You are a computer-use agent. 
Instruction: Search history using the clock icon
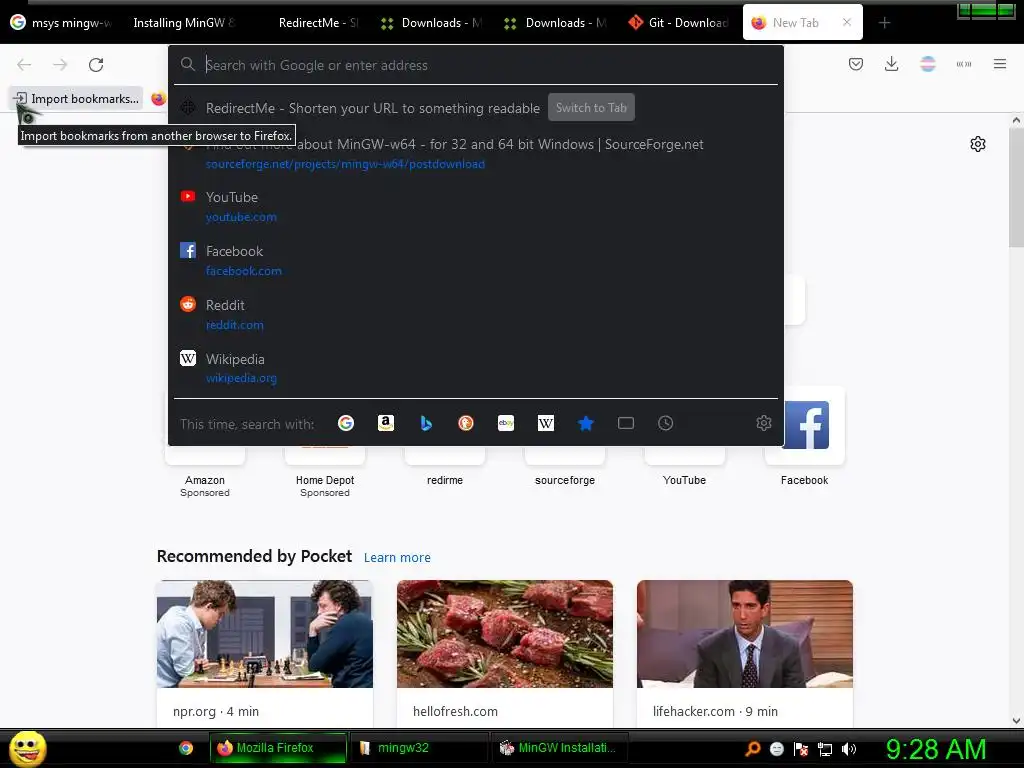point(665,423)
